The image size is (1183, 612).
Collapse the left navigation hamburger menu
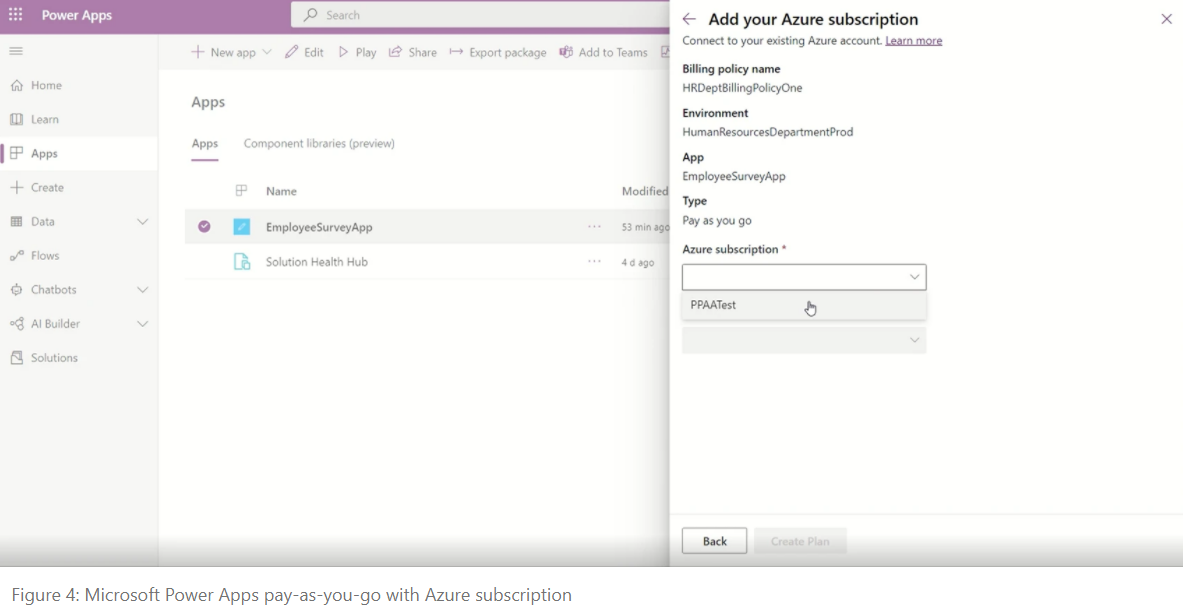click(x=16, y=51)
